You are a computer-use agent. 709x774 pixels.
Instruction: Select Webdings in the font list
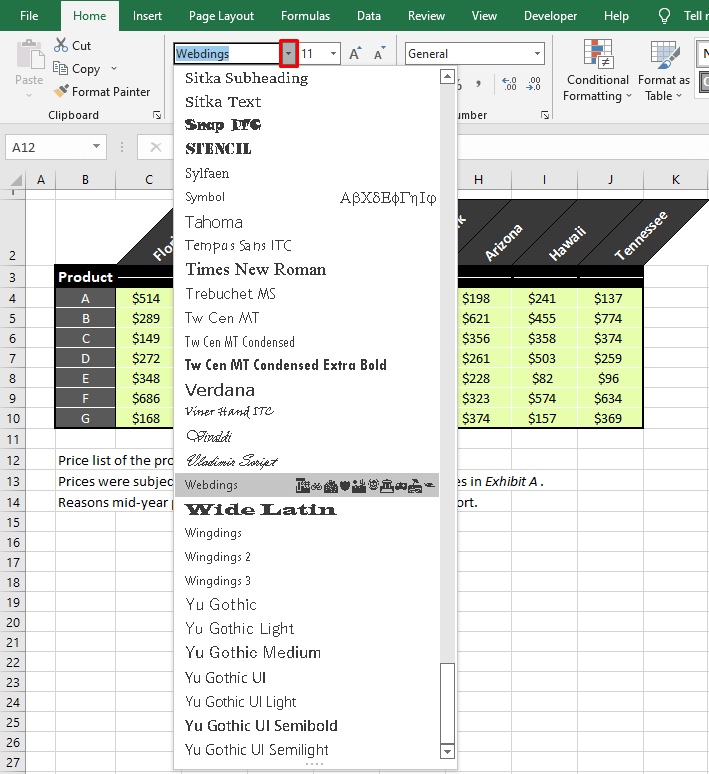307,485
